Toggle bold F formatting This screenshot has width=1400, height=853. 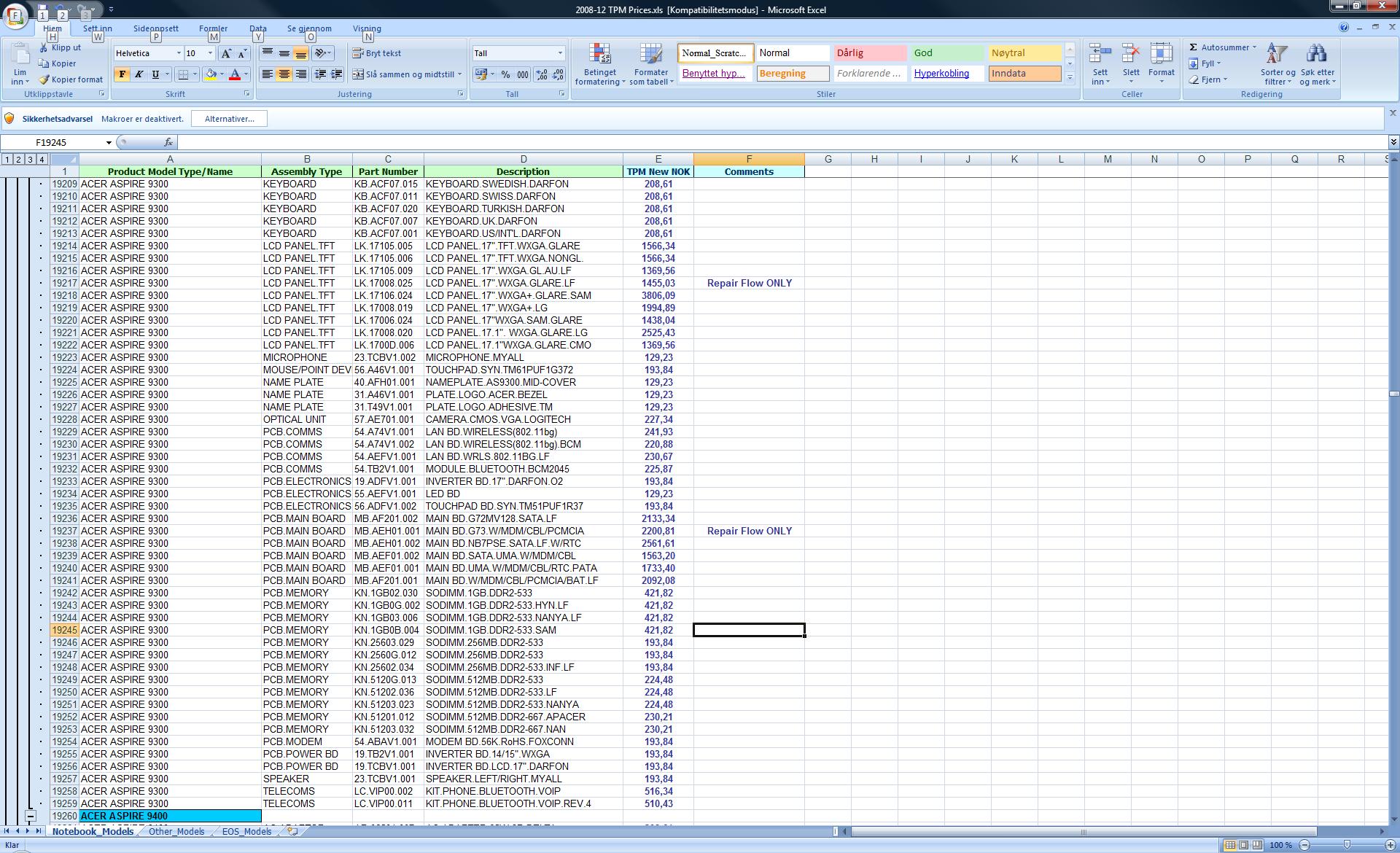coord(122,74)
